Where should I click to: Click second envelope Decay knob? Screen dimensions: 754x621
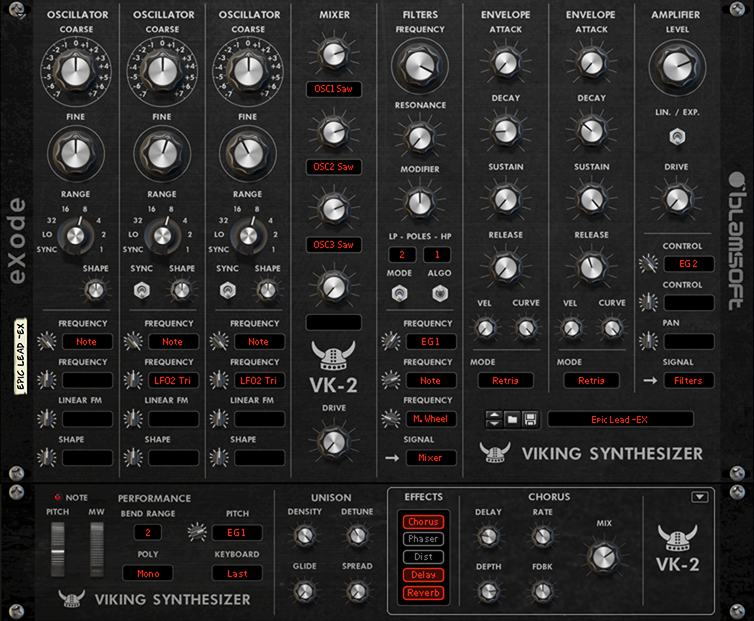coord(591,131)
